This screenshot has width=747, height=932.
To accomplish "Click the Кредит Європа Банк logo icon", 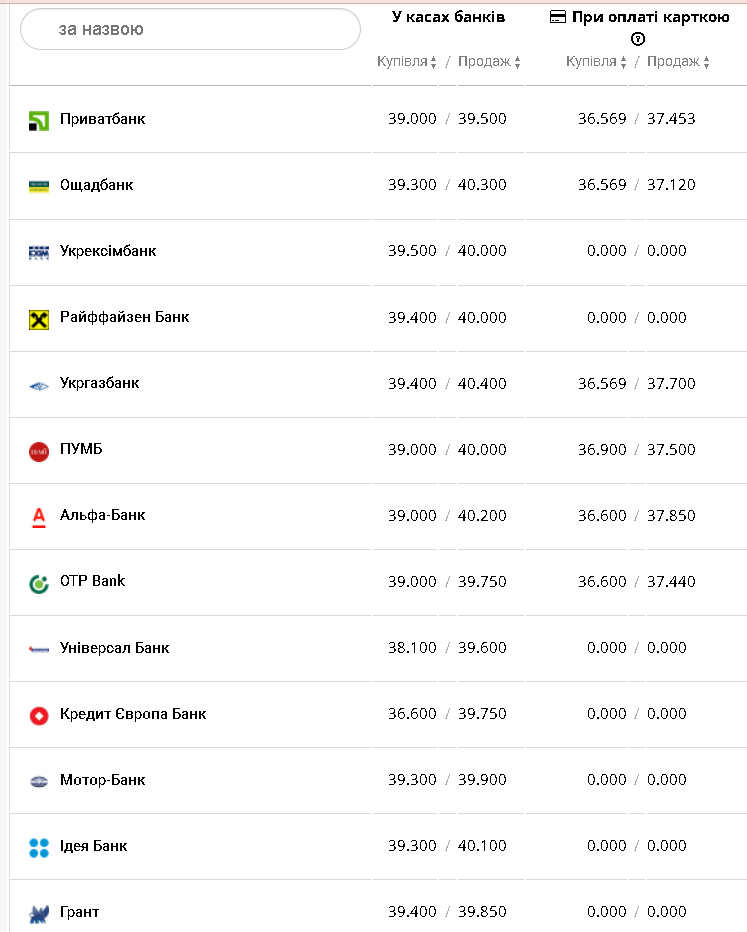I will (x=39, y=716).
